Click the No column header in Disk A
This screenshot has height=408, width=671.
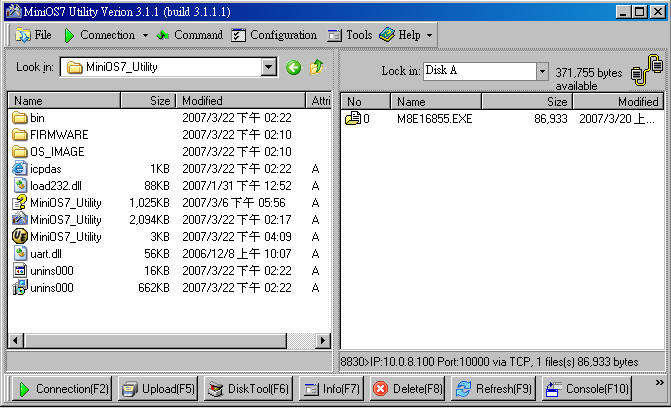pos(366,101)
